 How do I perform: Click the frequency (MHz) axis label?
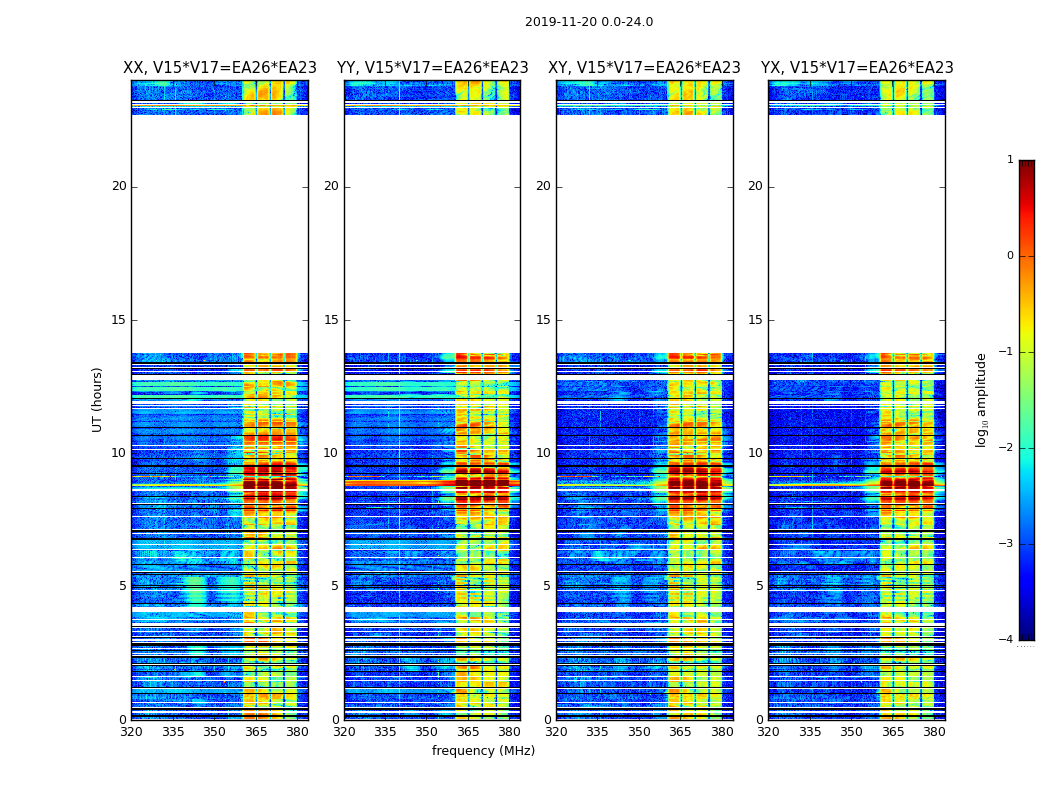(483, 750)
